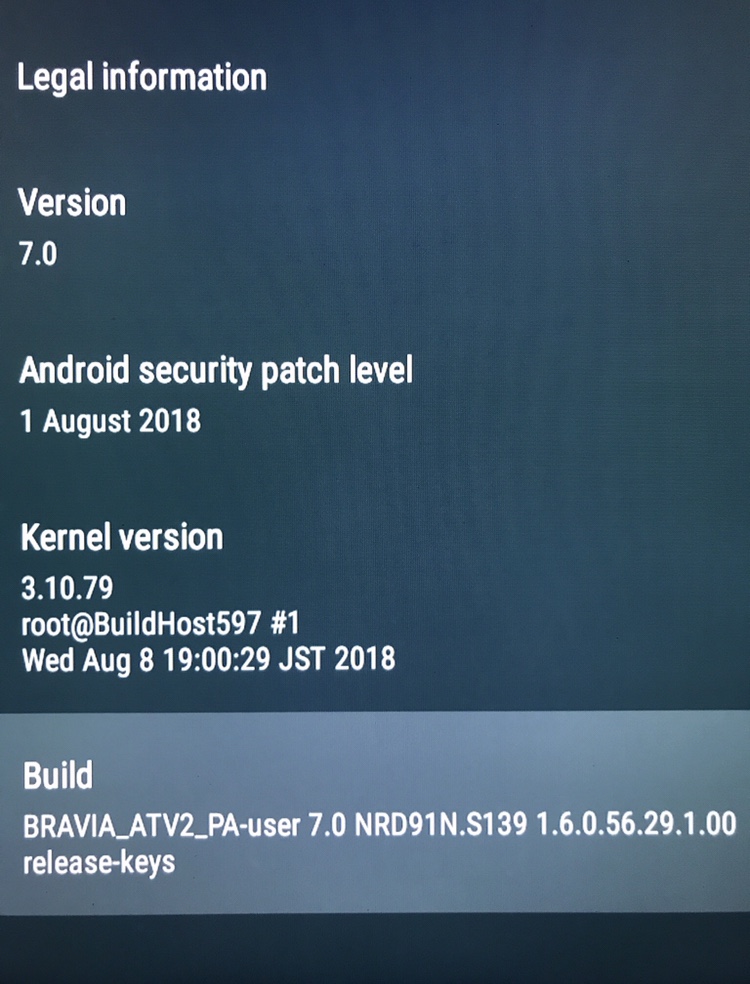Screen dimensions: 750x984
Task: Click the dark empty area below Build row
Action: point(375,949)
